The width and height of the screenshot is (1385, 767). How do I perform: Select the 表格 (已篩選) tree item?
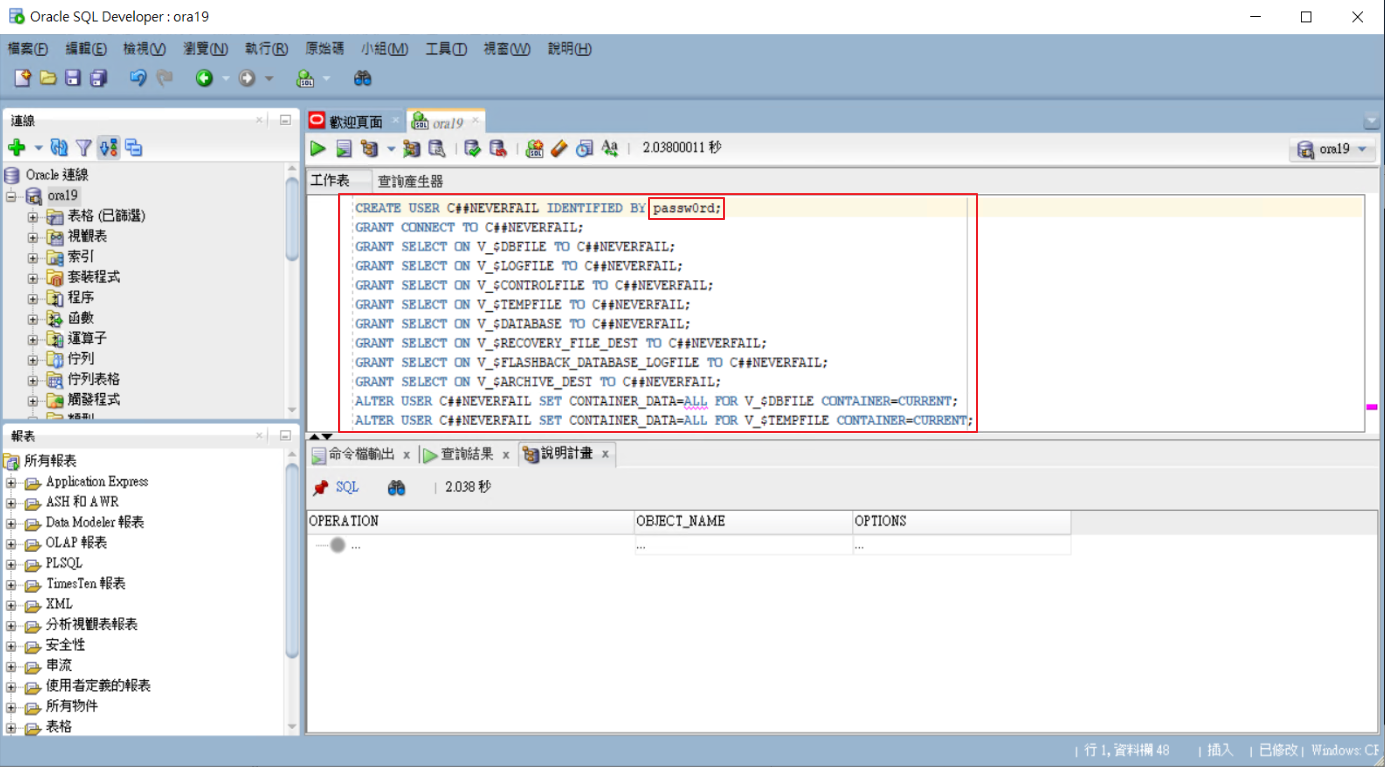tap(106, 216)
